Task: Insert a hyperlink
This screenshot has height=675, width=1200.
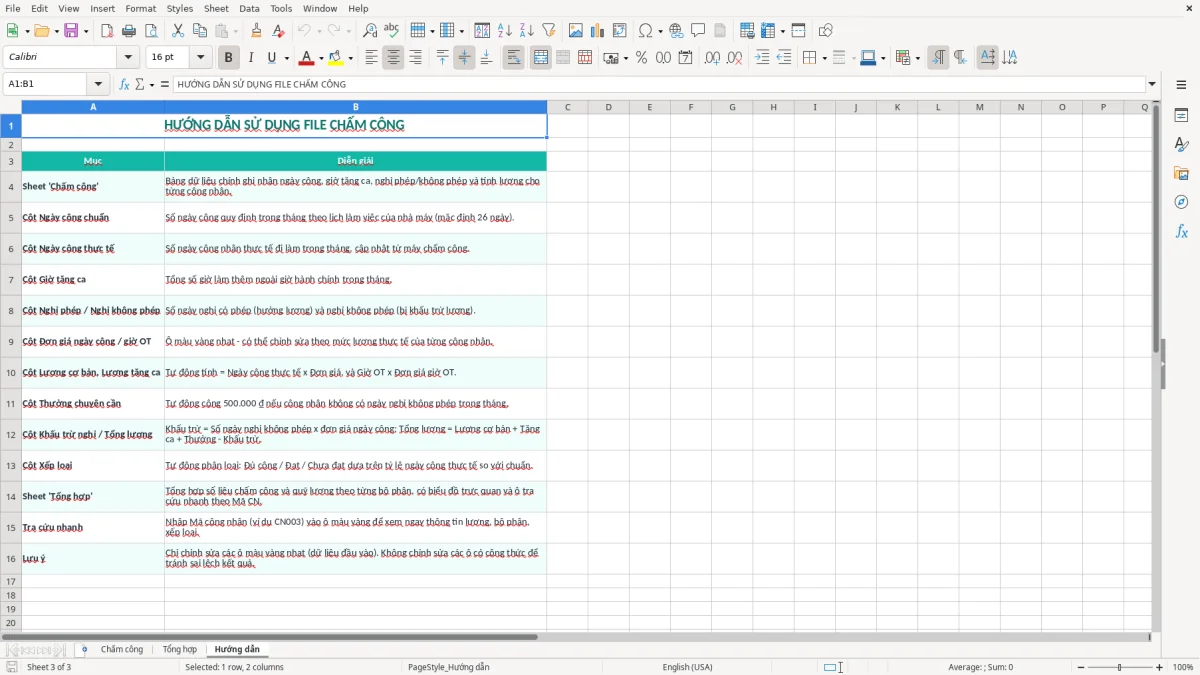Action: pyautogui.click(x=676, y=31)
